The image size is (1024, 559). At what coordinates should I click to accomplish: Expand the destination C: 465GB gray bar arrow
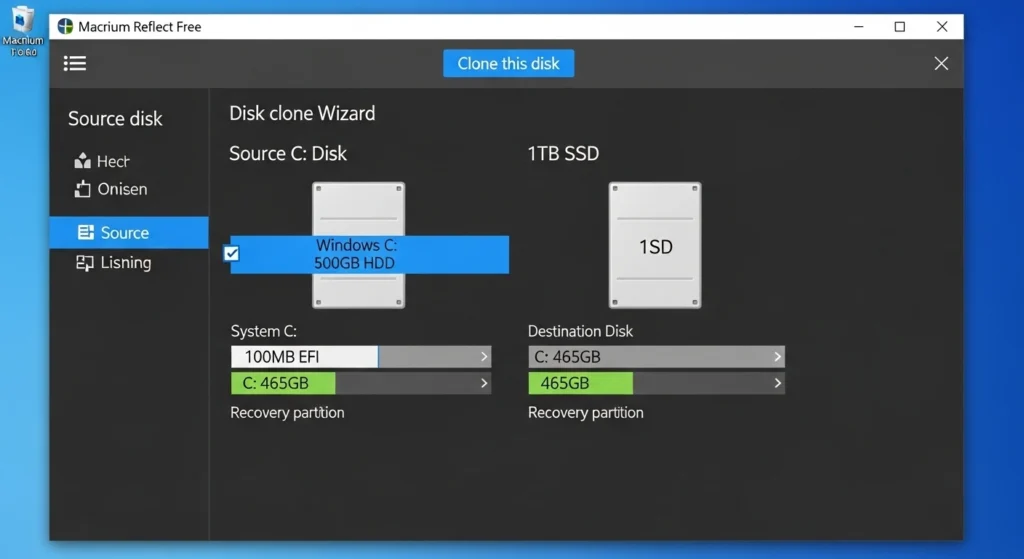(777, 357)
